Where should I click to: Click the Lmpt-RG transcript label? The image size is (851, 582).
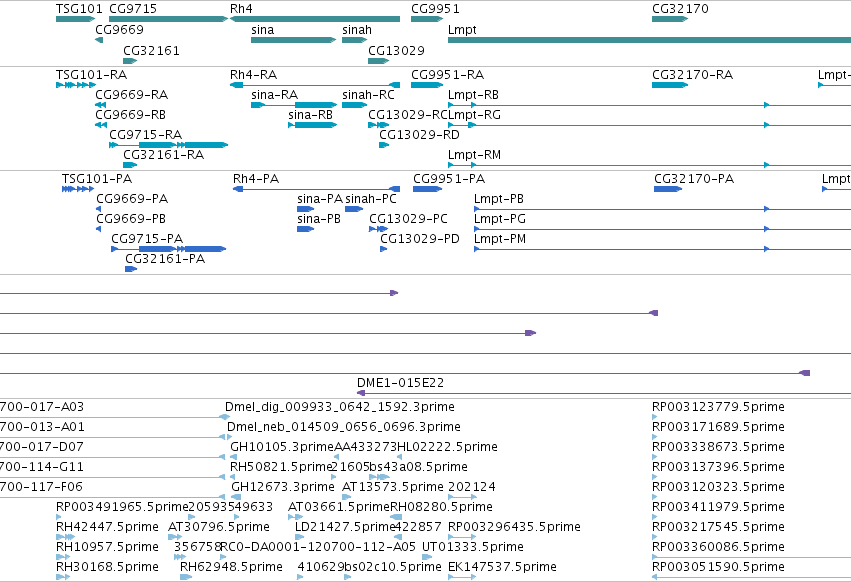(x=474, y=115)
